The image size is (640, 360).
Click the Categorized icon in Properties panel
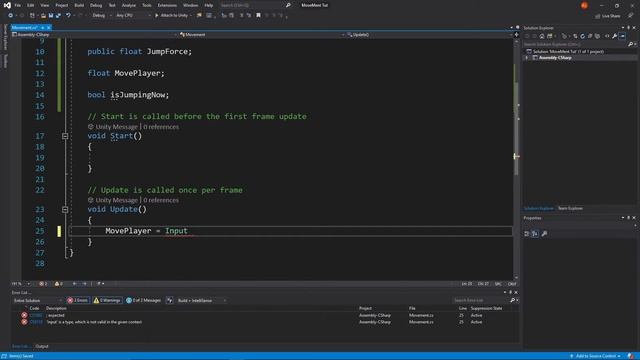pos(527,233)
